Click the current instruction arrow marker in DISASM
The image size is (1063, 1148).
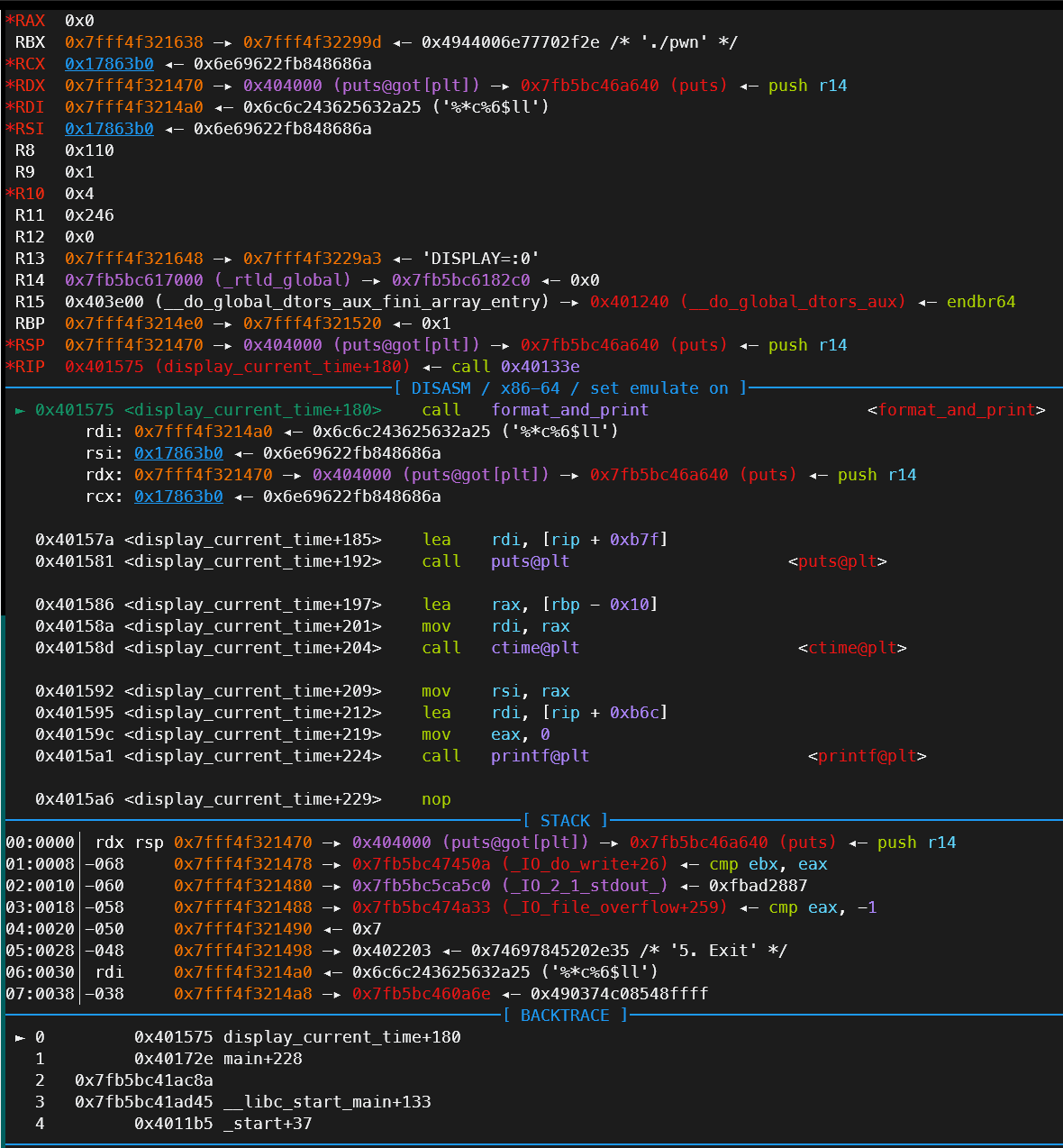point(19,409)
